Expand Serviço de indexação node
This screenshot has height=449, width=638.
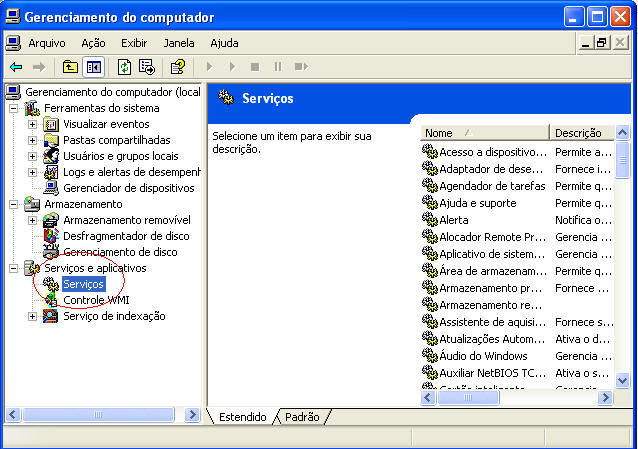[33, 316]
